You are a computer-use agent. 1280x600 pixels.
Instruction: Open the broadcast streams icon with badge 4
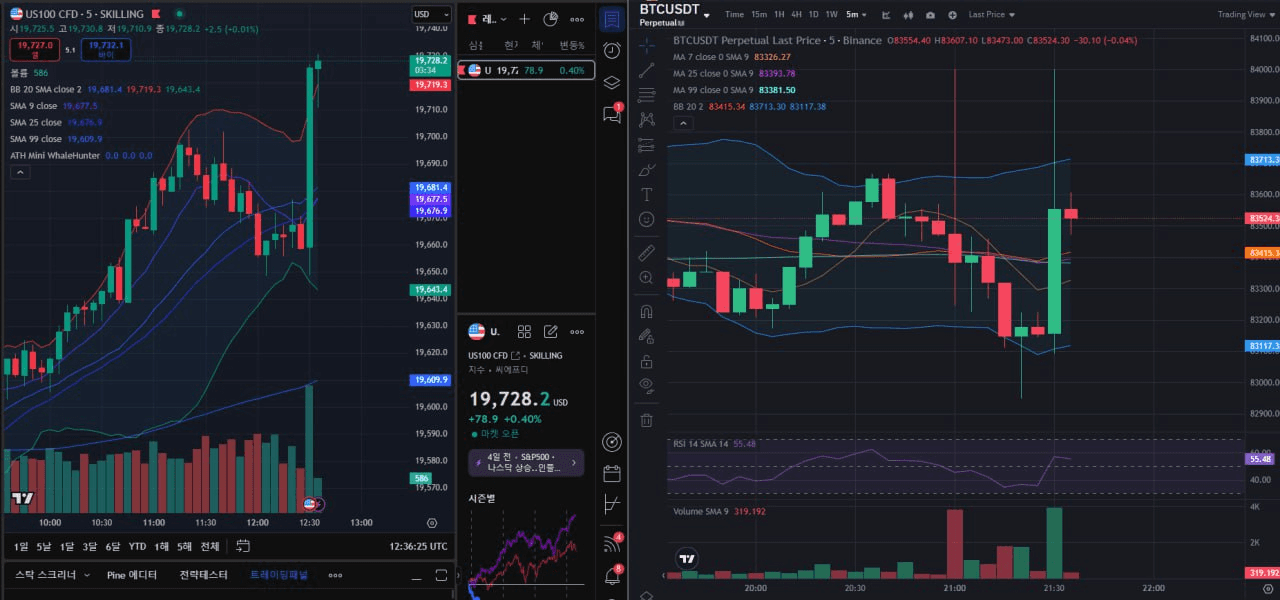[x=613, y=543]
